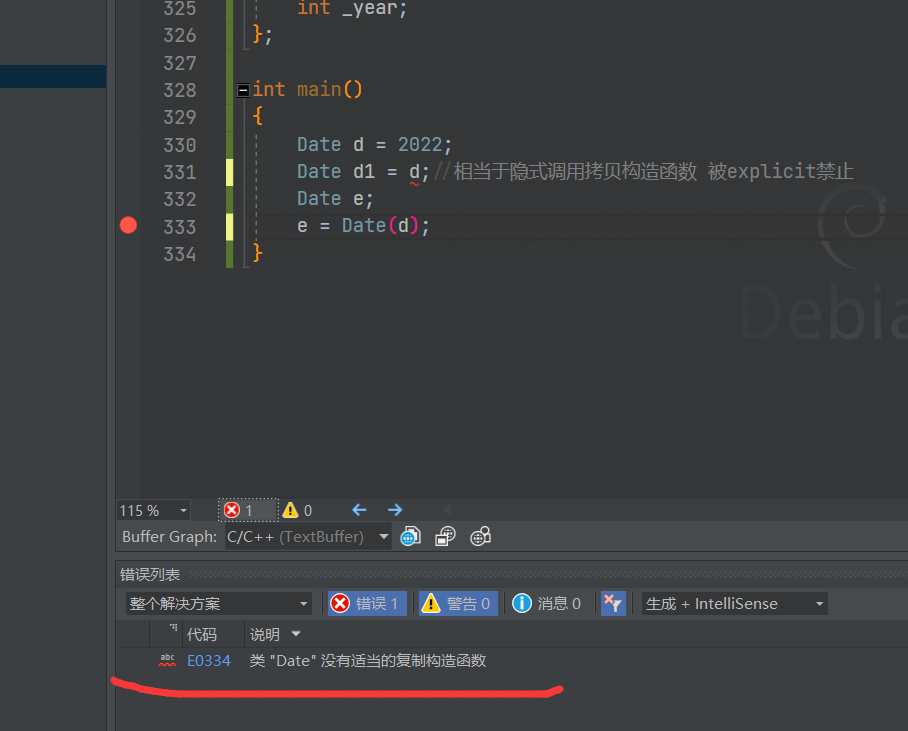Open the 说明 column filter arrow

pos(296,634)
